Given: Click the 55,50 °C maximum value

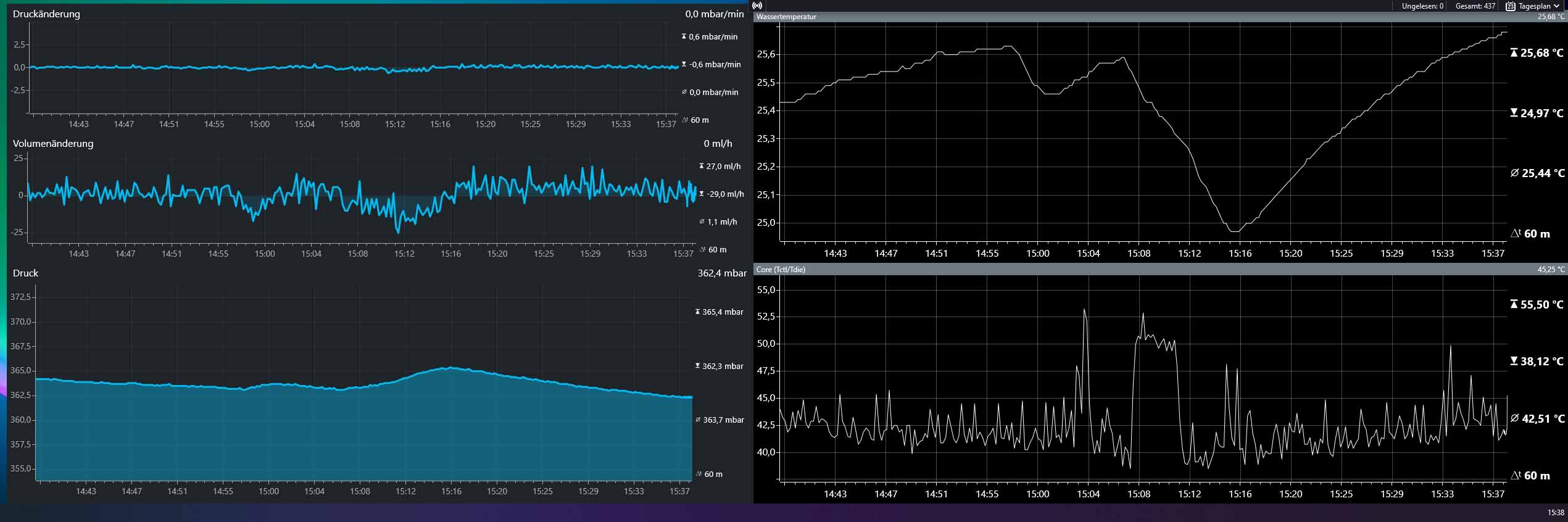Looking at the screenshot, I should pyautogui.click(x=1542, y=305).
